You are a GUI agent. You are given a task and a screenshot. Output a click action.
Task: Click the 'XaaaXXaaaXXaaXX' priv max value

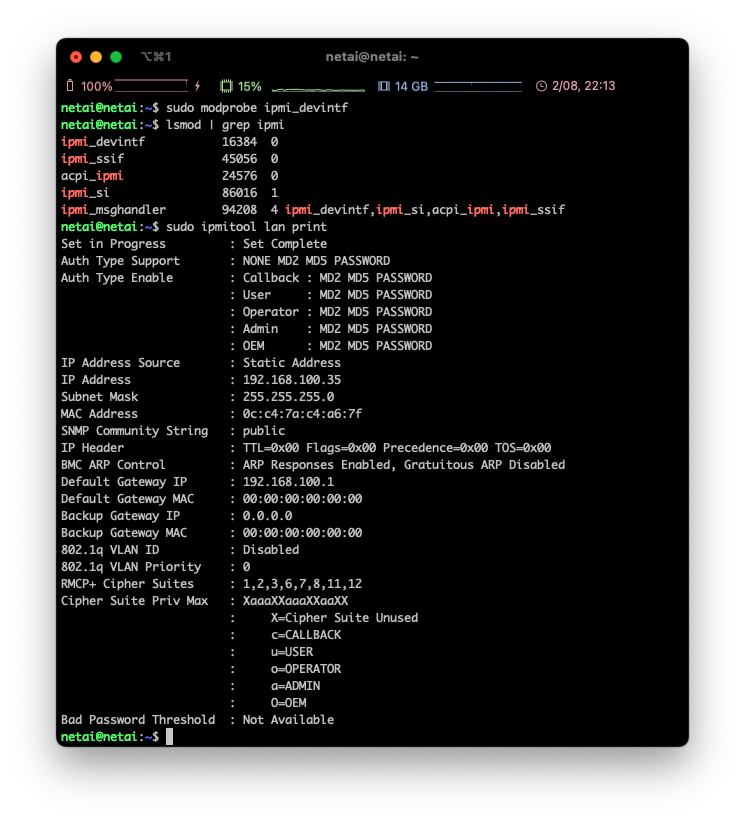(x=295, y=601)
